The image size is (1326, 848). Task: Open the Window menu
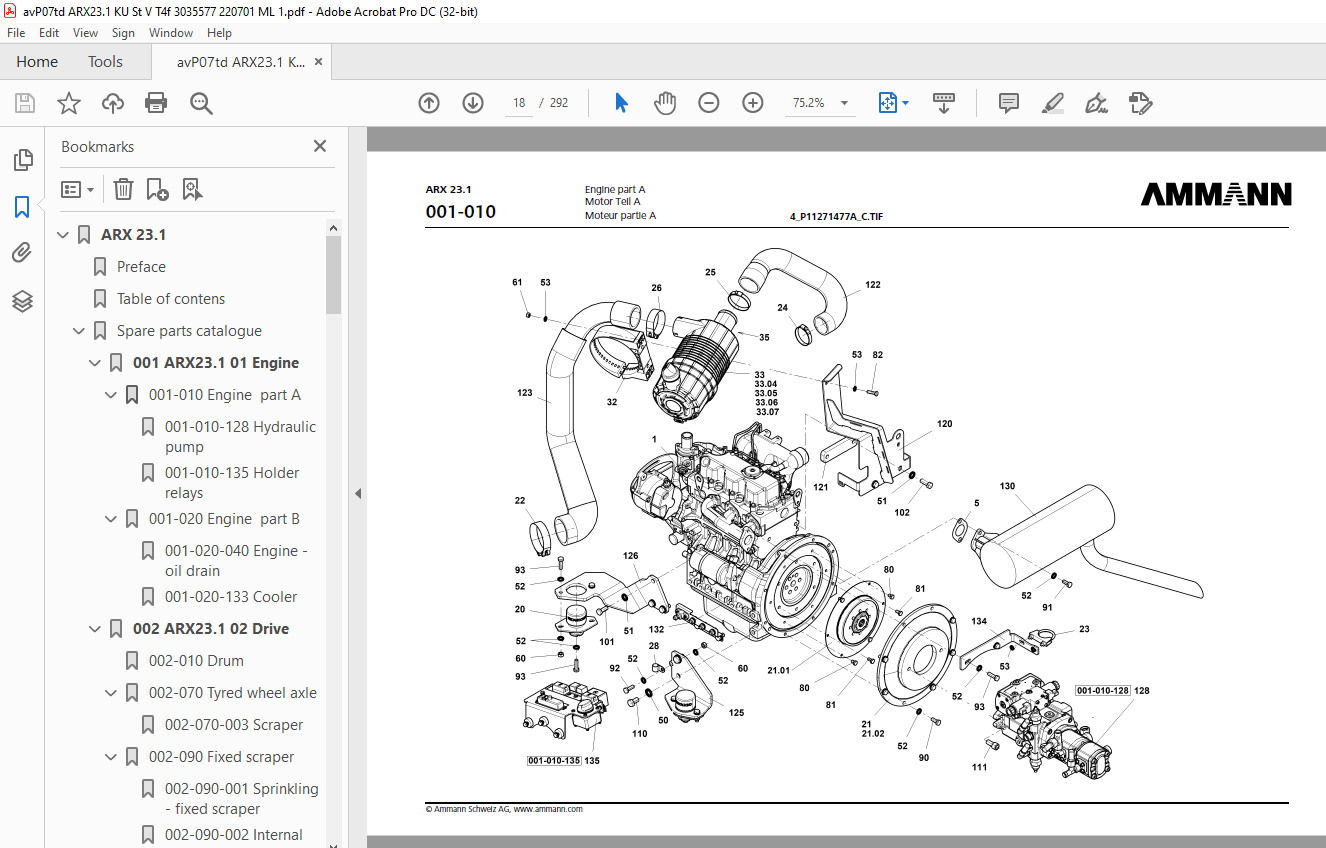171,33
